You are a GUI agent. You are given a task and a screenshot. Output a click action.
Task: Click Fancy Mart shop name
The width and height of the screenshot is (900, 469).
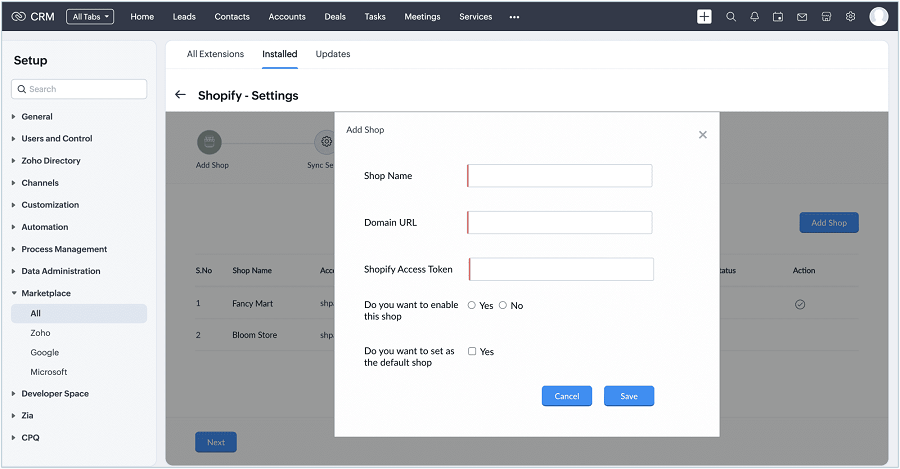[253, 304]
